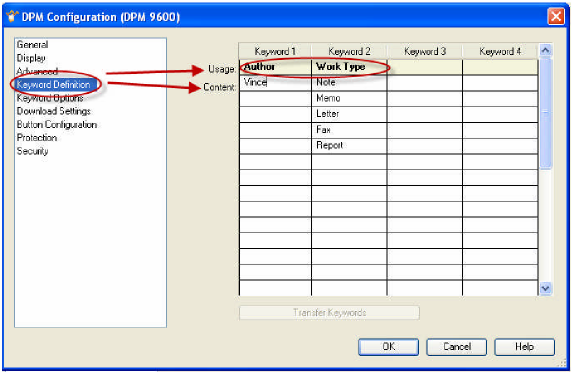Open the Keyword Options page
Viewport: 572px width, 372px height.
coord(50,98)
